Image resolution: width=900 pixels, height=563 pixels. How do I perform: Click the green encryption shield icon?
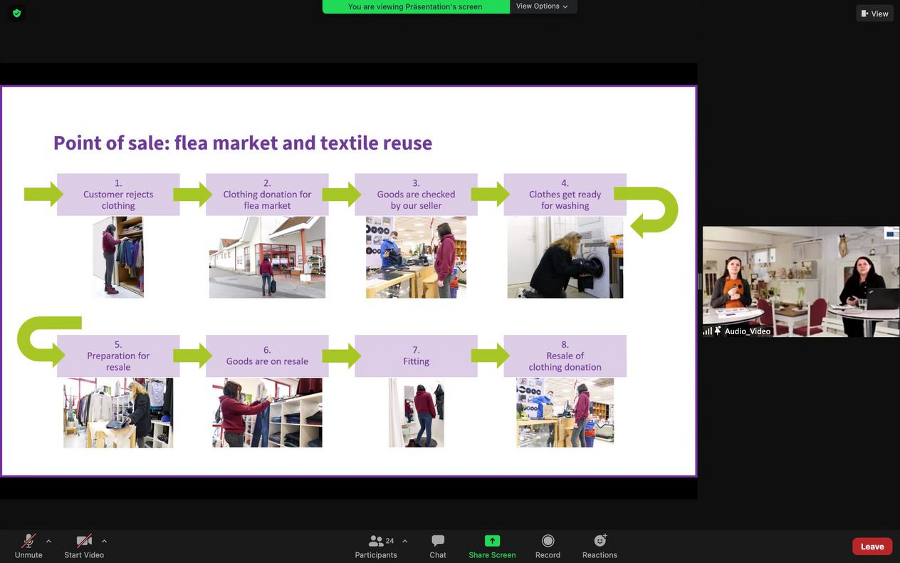(17, 13)
